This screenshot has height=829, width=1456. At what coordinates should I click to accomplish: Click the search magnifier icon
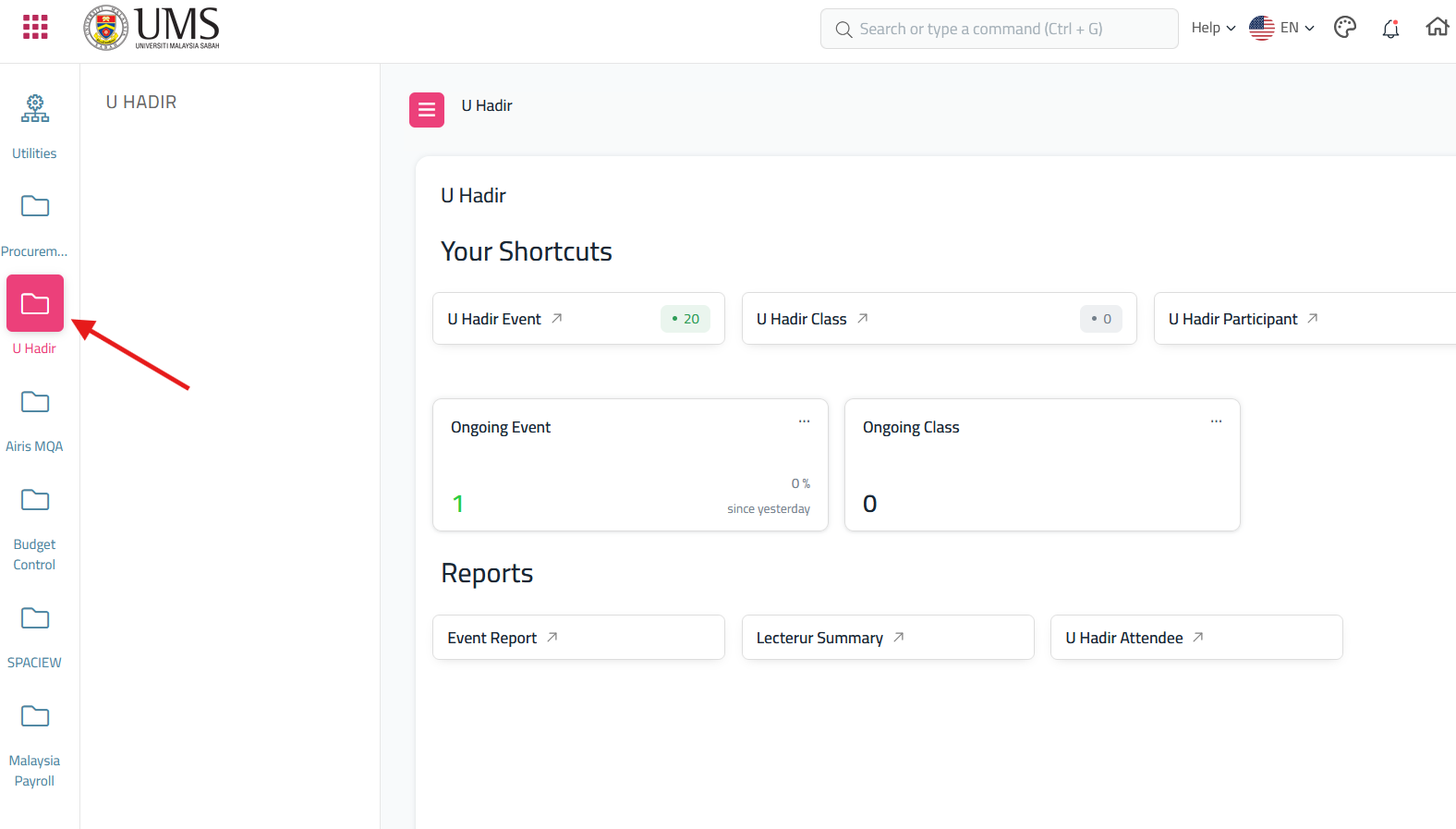point(843,30)
